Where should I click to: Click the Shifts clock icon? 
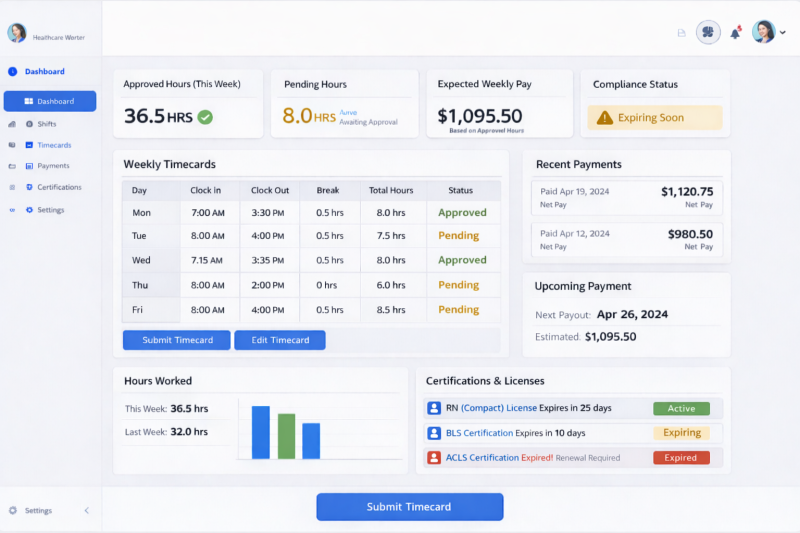click(x=29, y=124)
